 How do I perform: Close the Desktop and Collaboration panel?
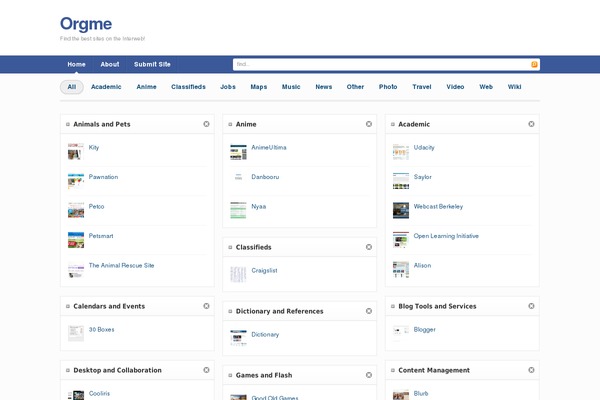(206, 370)
